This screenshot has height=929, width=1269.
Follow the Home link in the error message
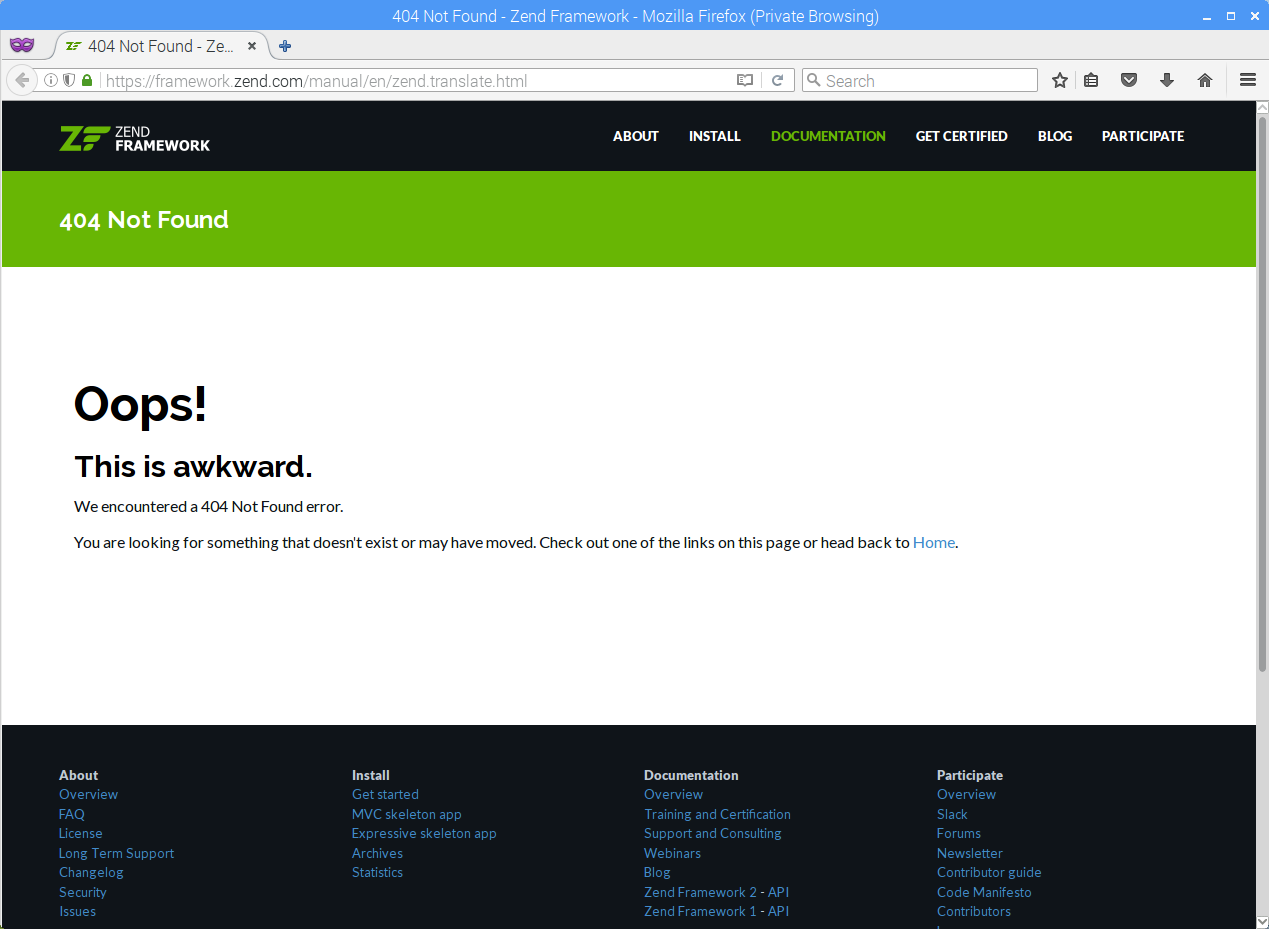click(x=934, y=542)
